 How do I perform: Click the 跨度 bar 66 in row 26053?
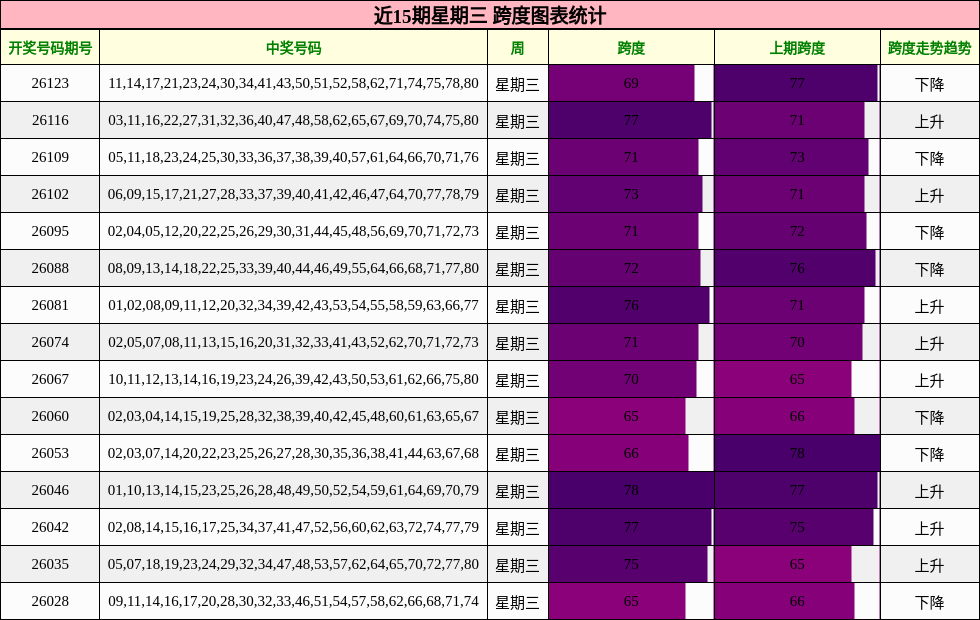click(619, 453)
